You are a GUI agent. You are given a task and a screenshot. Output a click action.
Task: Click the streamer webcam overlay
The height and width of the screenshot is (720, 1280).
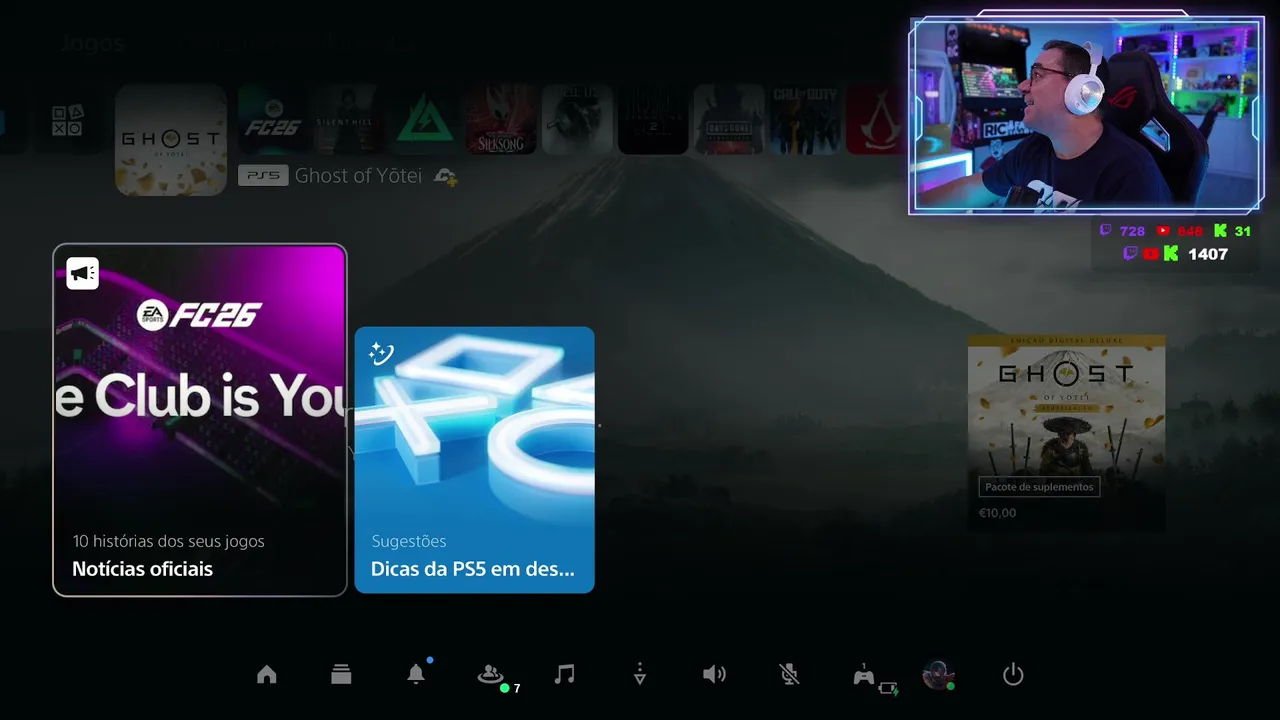click(x=1086, y=115)
